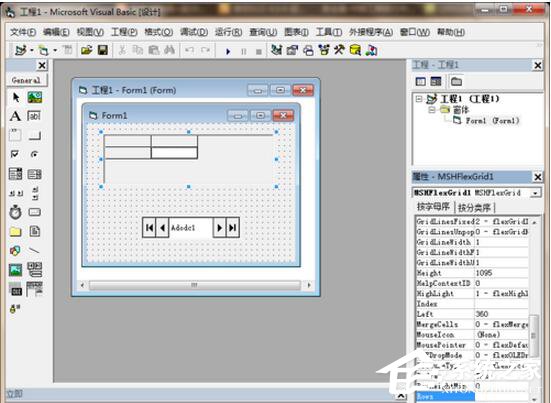Select the TextBox control tool
This screenshot has height=403, width=551.
pos(34,116)
